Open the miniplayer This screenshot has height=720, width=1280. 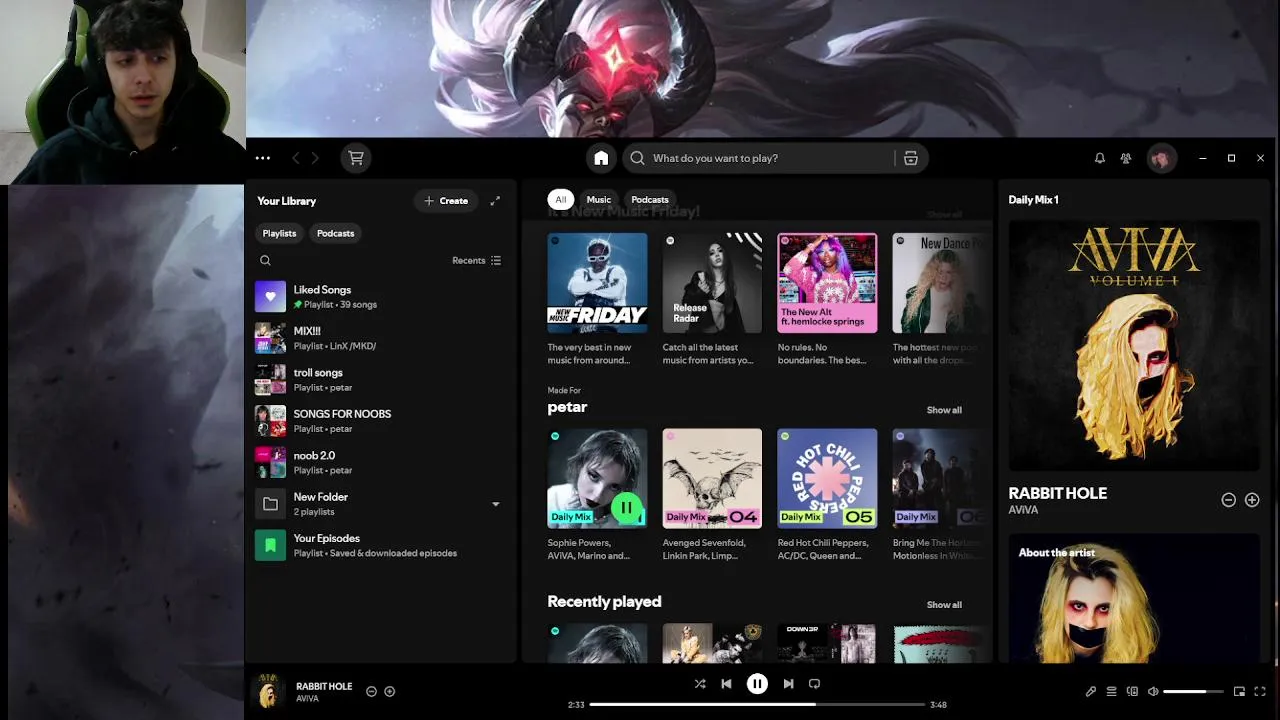(x=1239, y=691)
